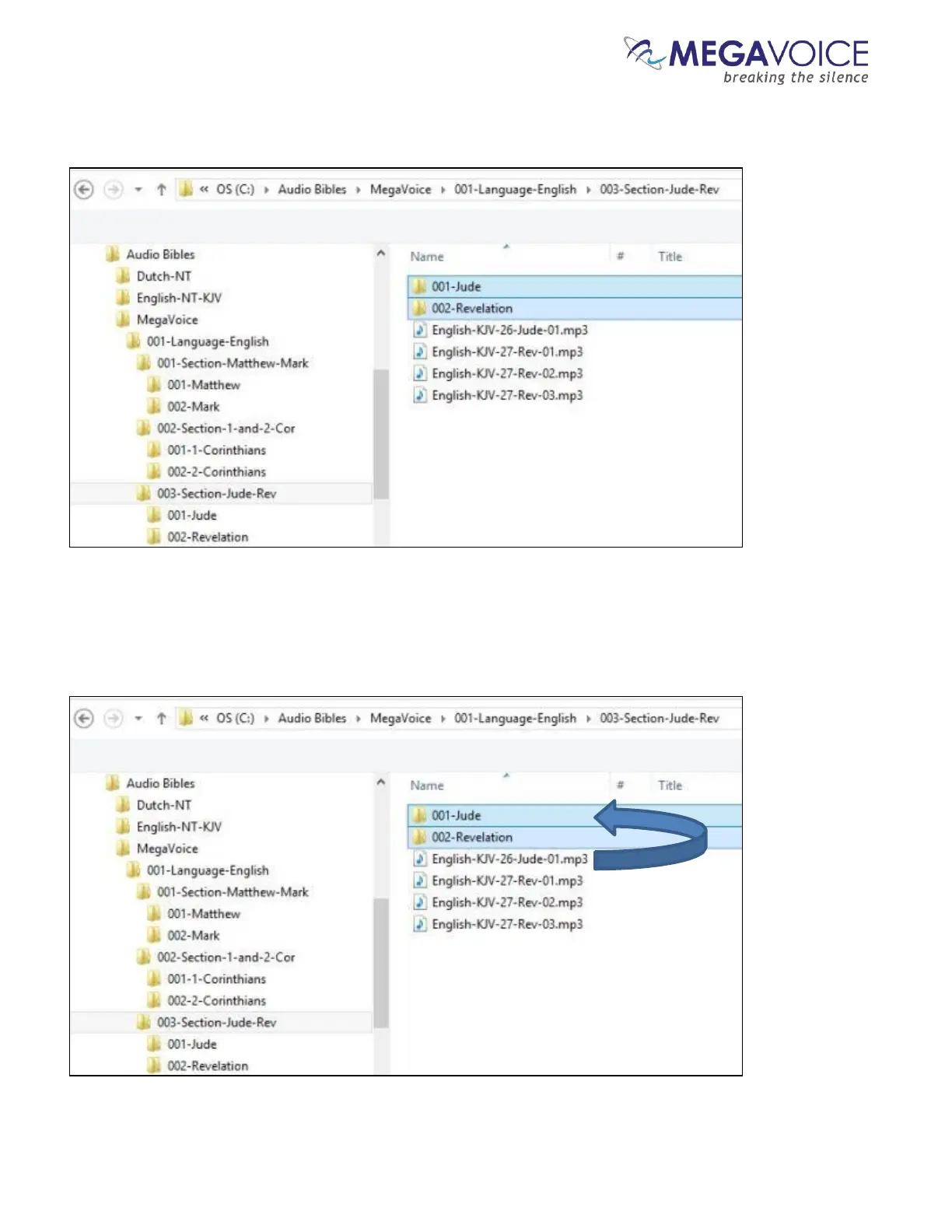
Task: Open Audio Bibles in top window tree
Action: pos(151,254)
